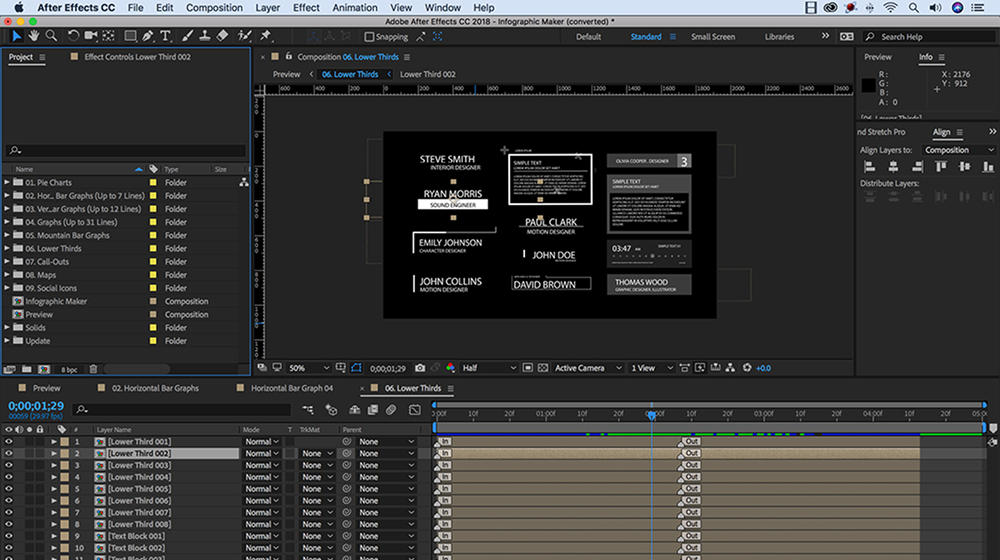Choose the Rotation tool
Screen dimensions: 1000x560
[73, 36]
